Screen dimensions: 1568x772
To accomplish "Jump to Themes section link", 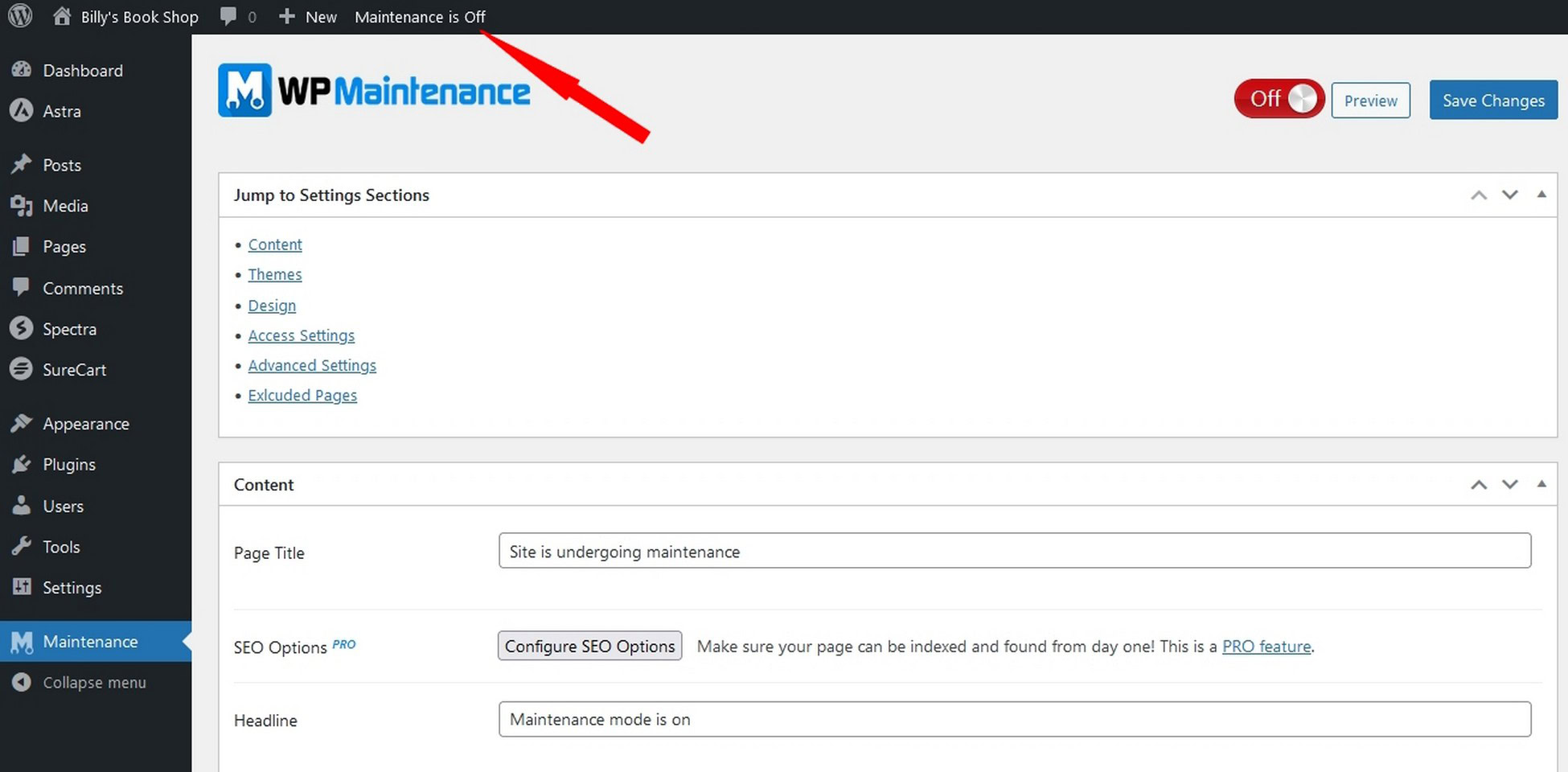I will pyautogui.click(x=275, y=274).
